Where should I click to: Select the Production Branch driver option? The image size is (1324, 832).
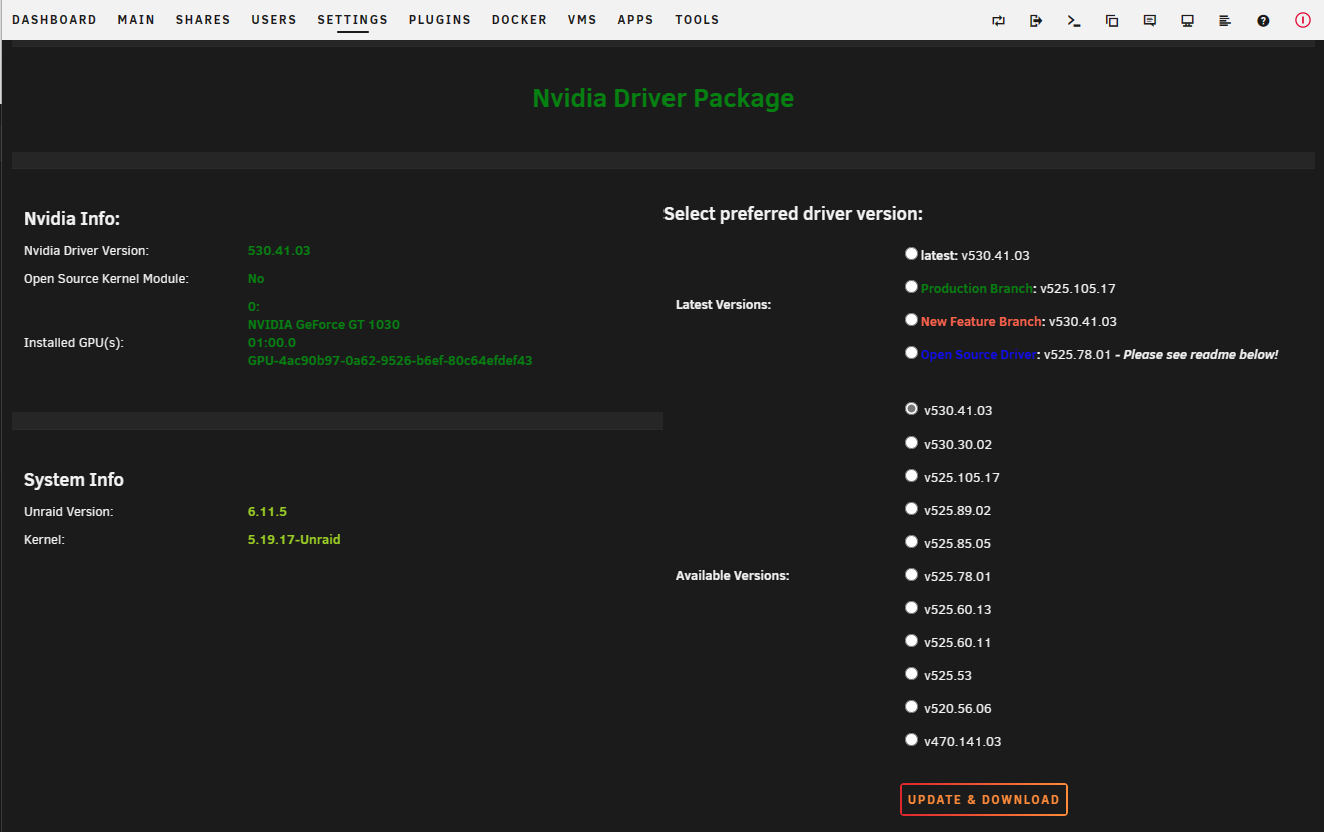pos(911,287)
